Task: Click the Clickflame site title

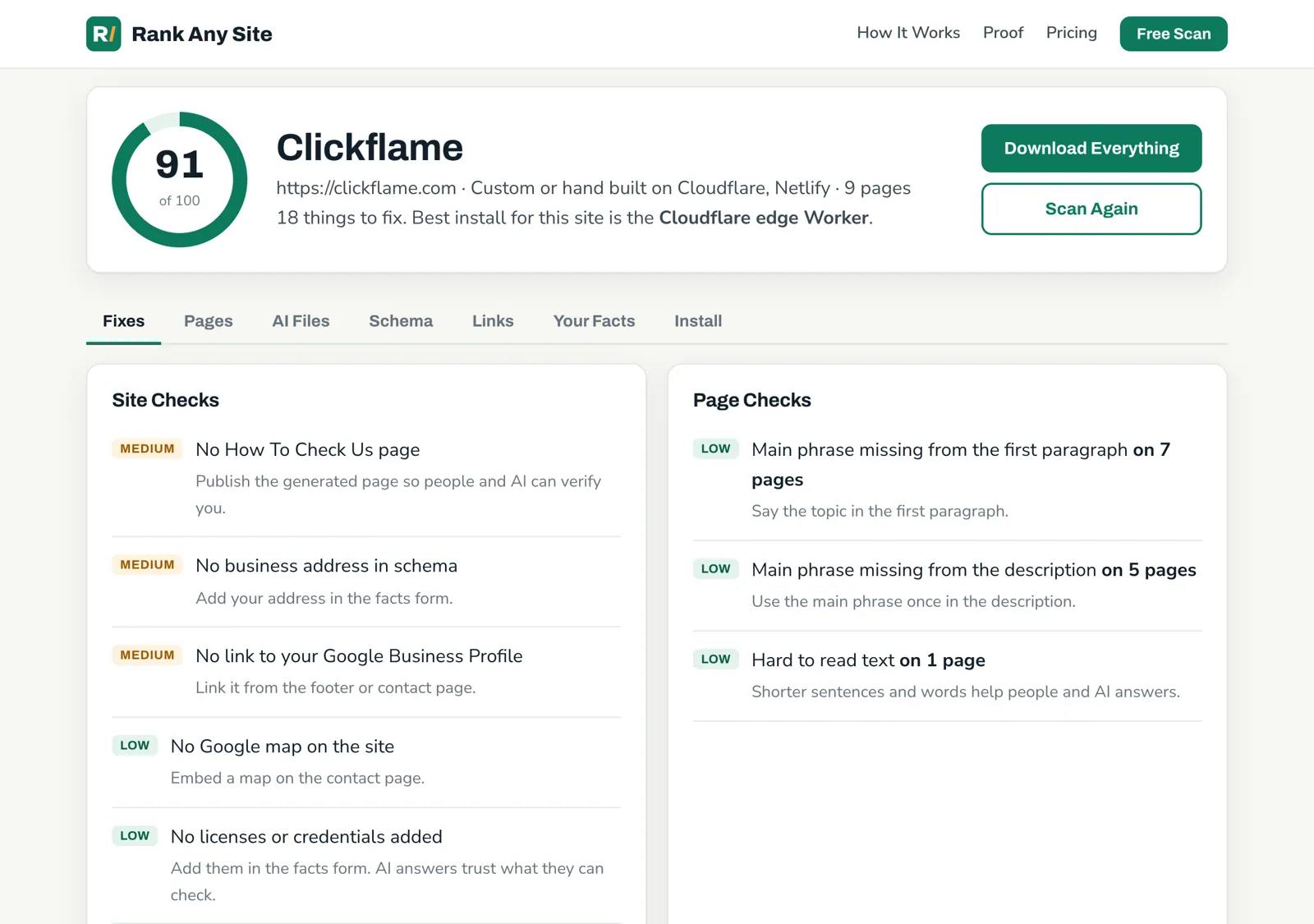Action: coord(370,148)
